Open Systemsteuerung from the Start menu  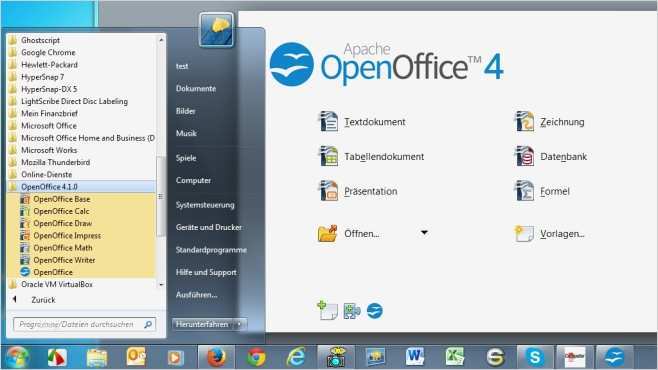[205, 205]
